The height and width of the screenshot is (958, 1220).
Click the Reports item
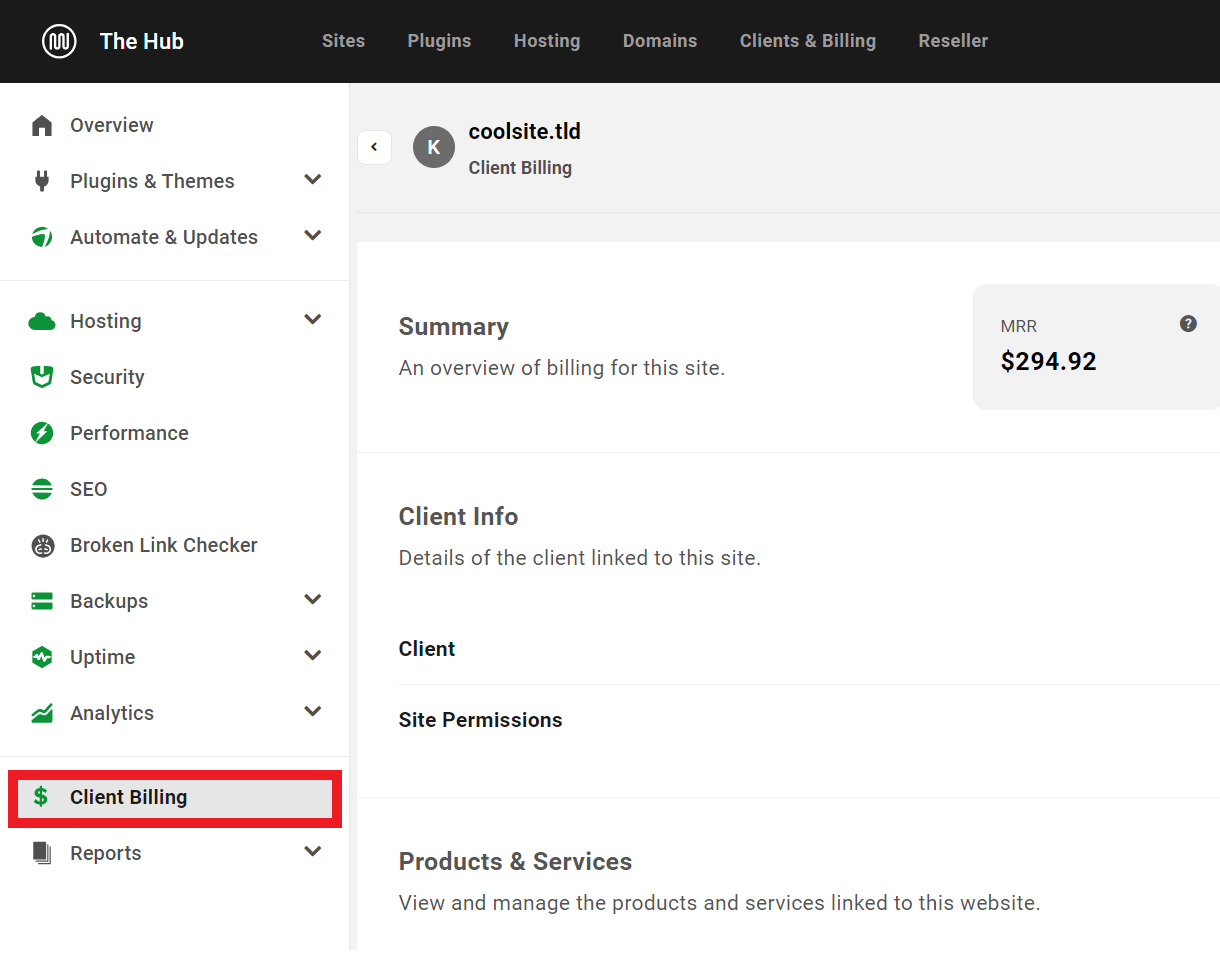(x=105, y=853)
